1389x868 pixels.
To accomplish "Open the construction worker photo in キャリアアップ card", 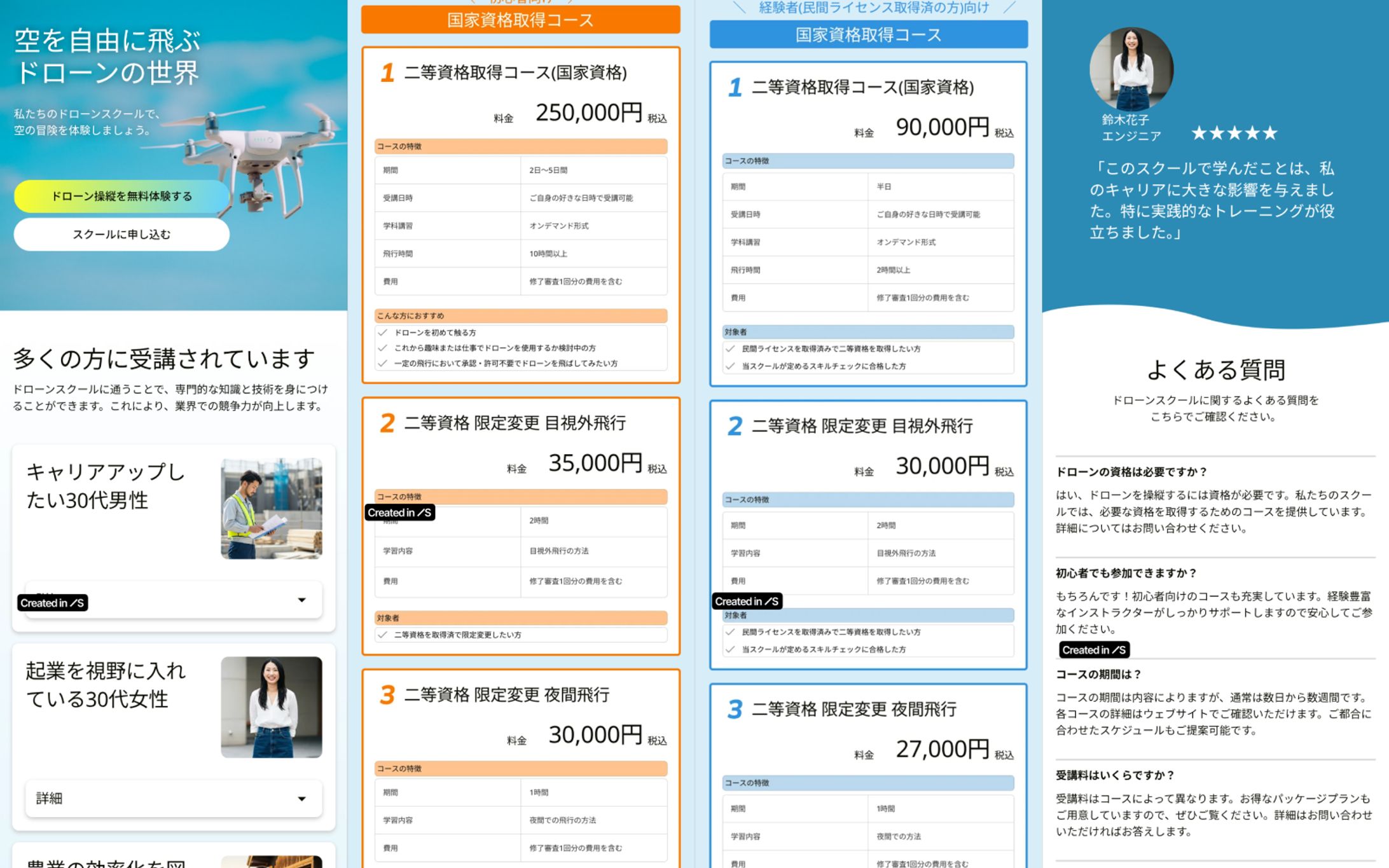I will pyautogui.click(x=272, y=509).
